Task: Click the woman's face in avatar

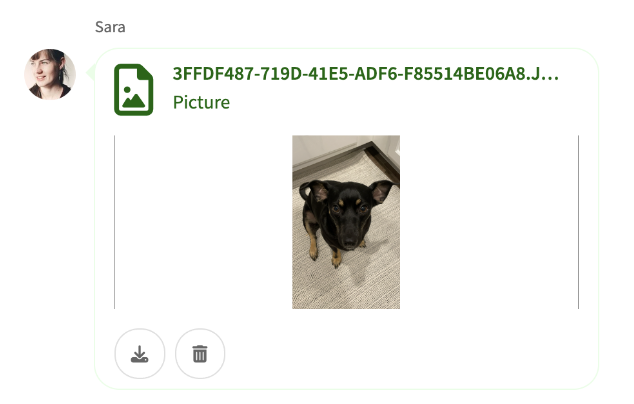Action: (44, 73)
